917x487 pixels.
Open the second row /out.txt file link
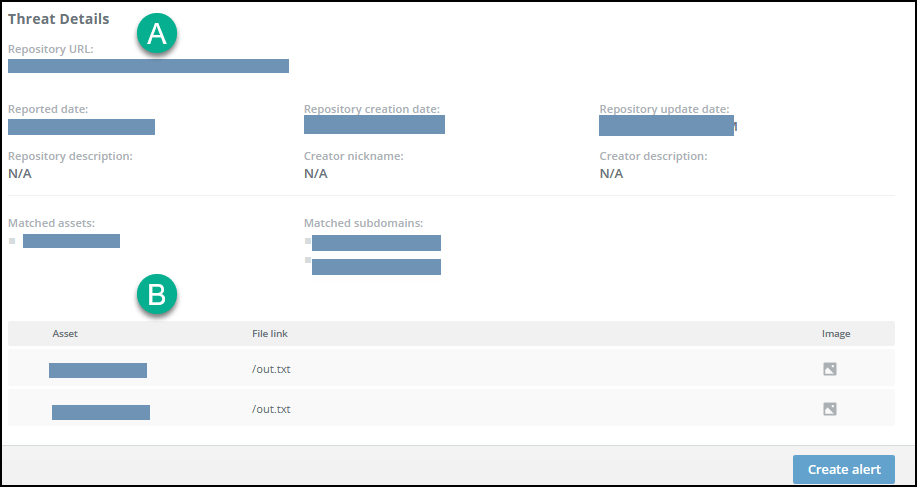(271, 409)
